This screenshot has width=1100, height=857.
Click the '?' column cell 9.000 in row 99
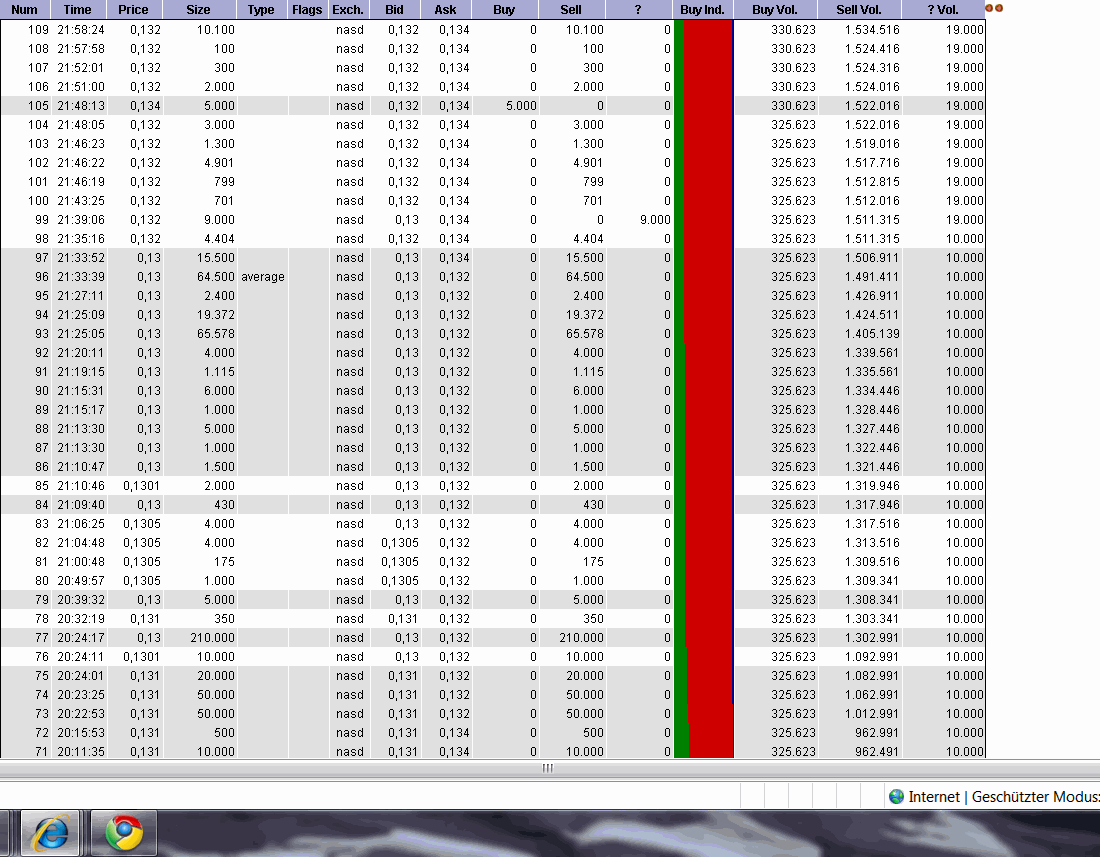(655, 220)
